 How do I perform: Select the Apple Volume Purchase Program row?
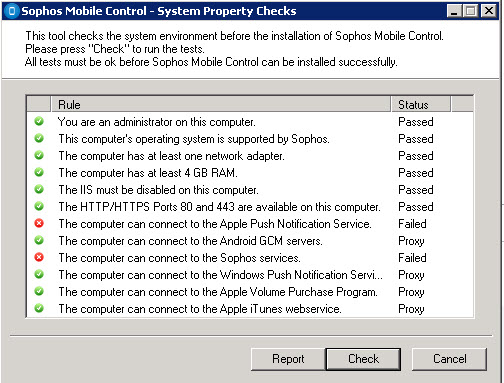click(250, 292)
